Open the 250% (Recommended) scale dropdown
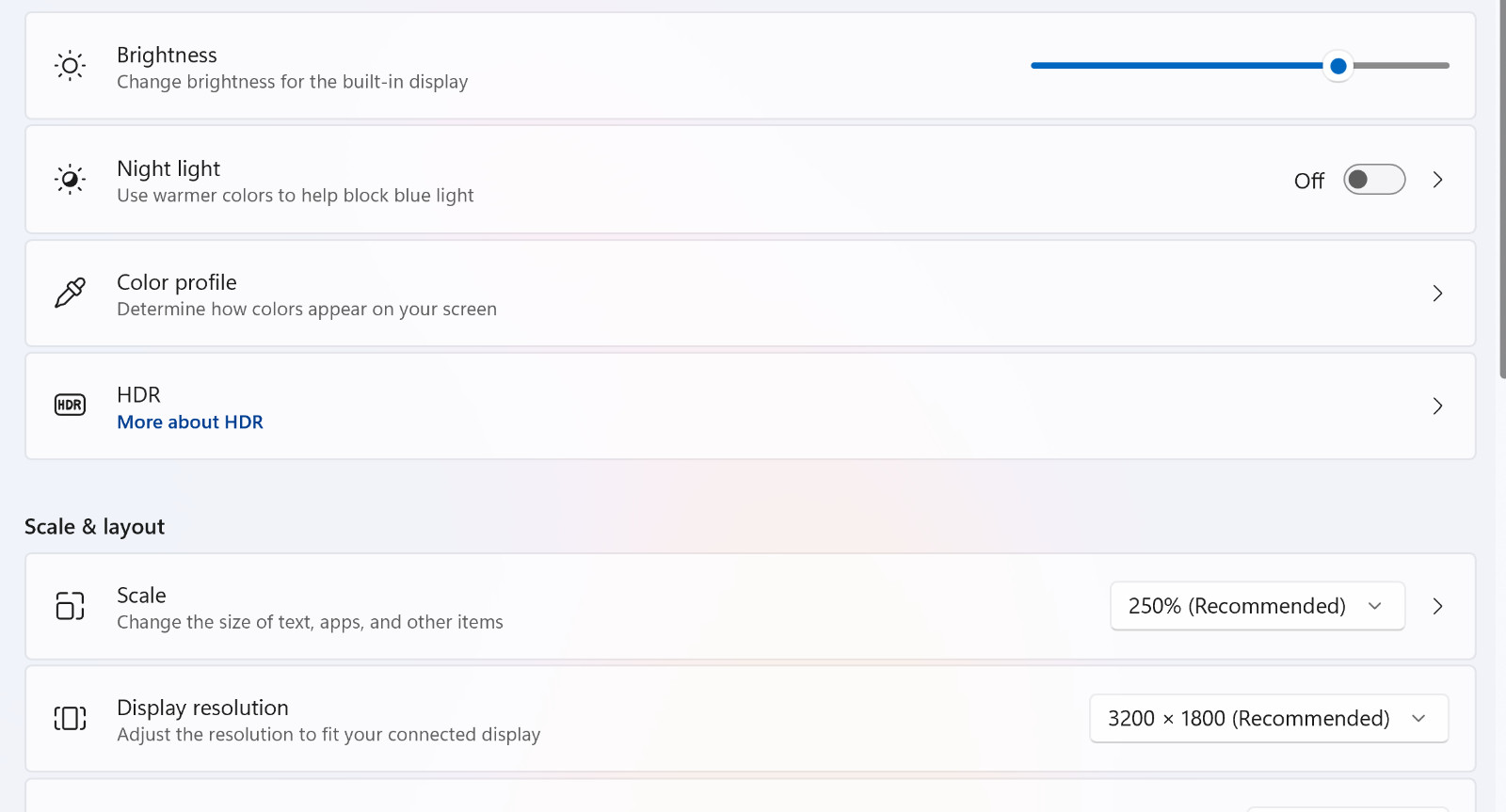The width and height of the screenshot is (1506, 812). (1258, 606)
